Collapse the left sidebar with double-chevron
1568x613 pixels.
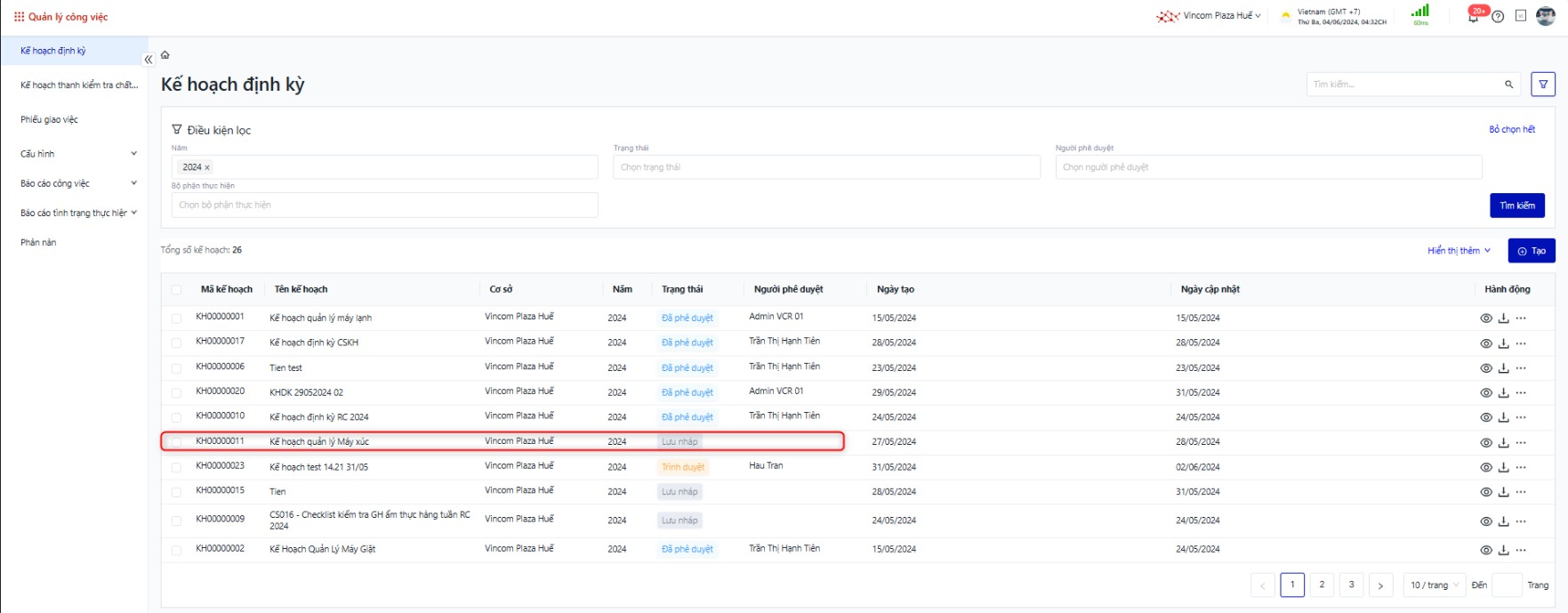point(149,60)
